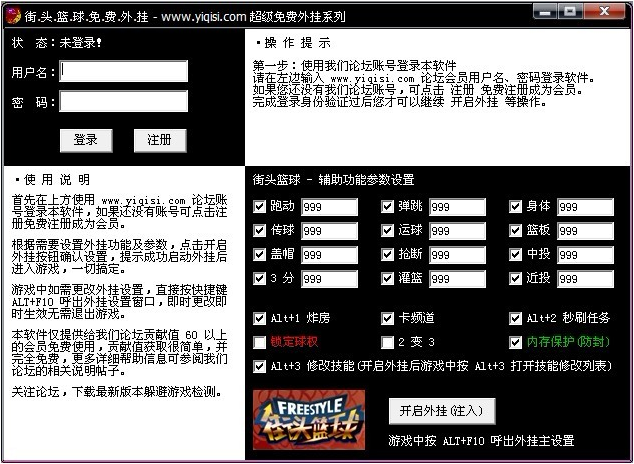Uncheck Alt+1 炸房 option
634x464 pixels.
click(259, 318)
